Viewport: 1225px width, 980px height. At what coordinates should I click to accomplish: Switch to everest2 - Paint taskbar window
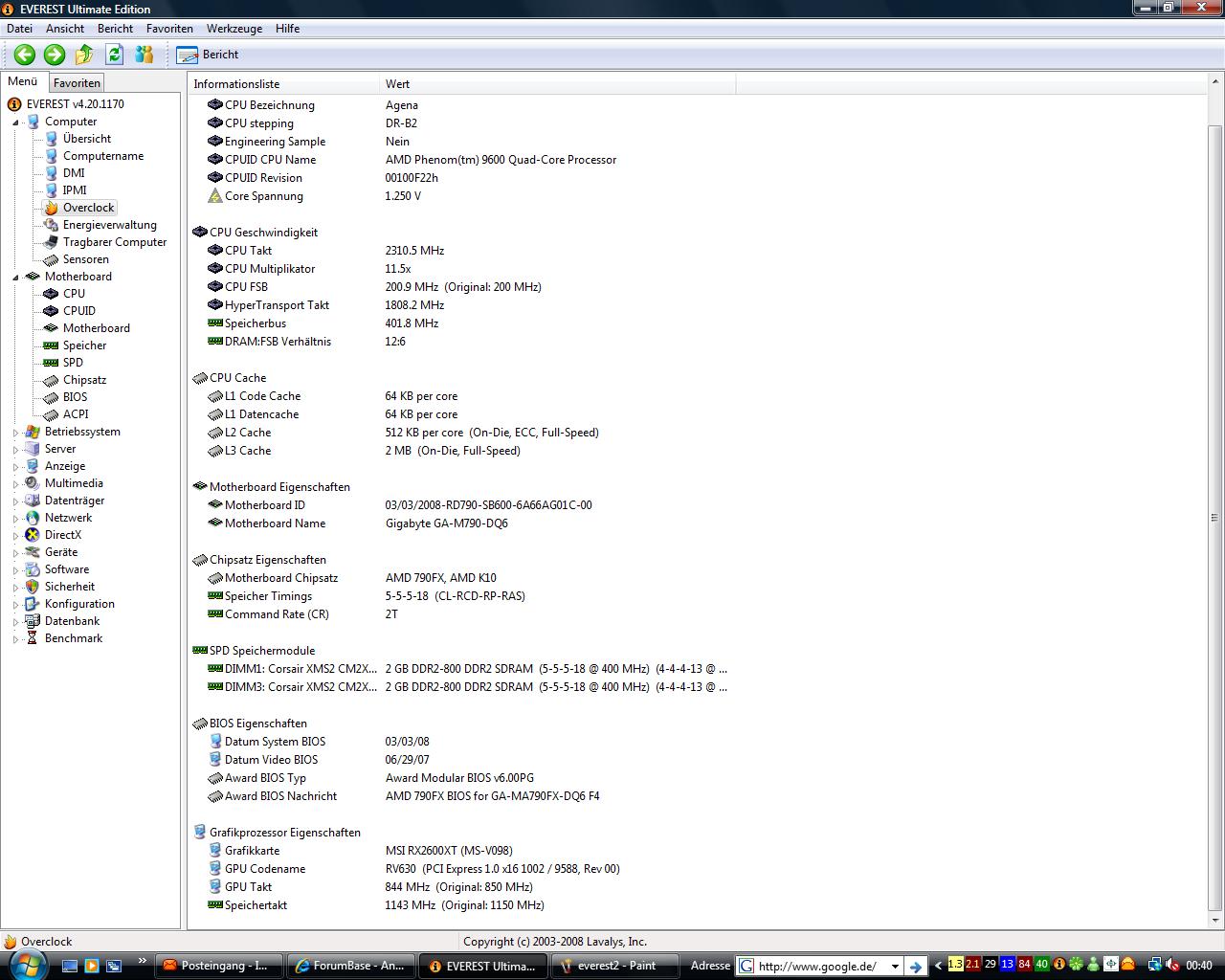pyautogui.click(x=615, y=966)
